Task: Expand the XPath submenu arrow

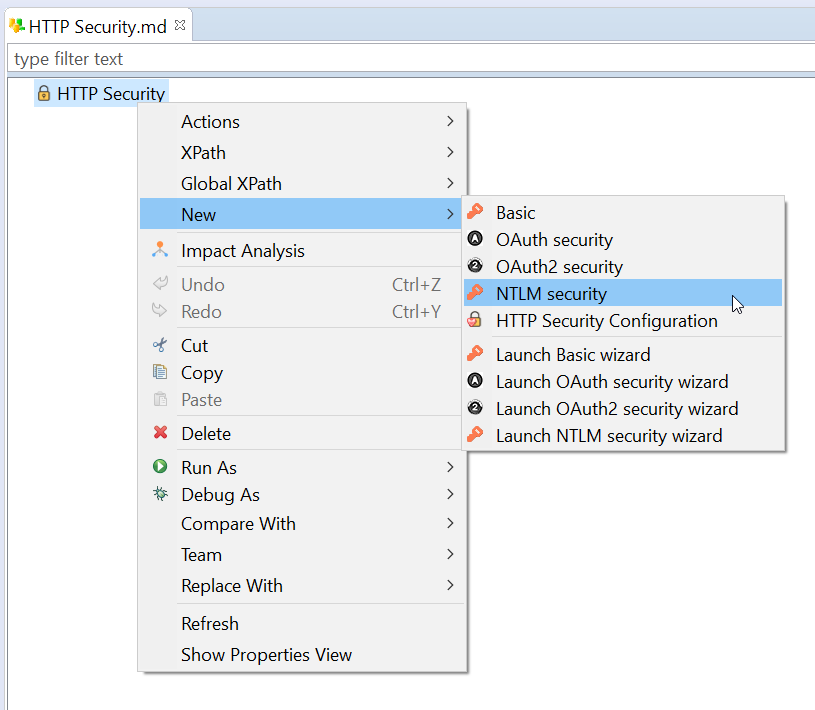Action: pyautogui.click(x=450, y=152)
